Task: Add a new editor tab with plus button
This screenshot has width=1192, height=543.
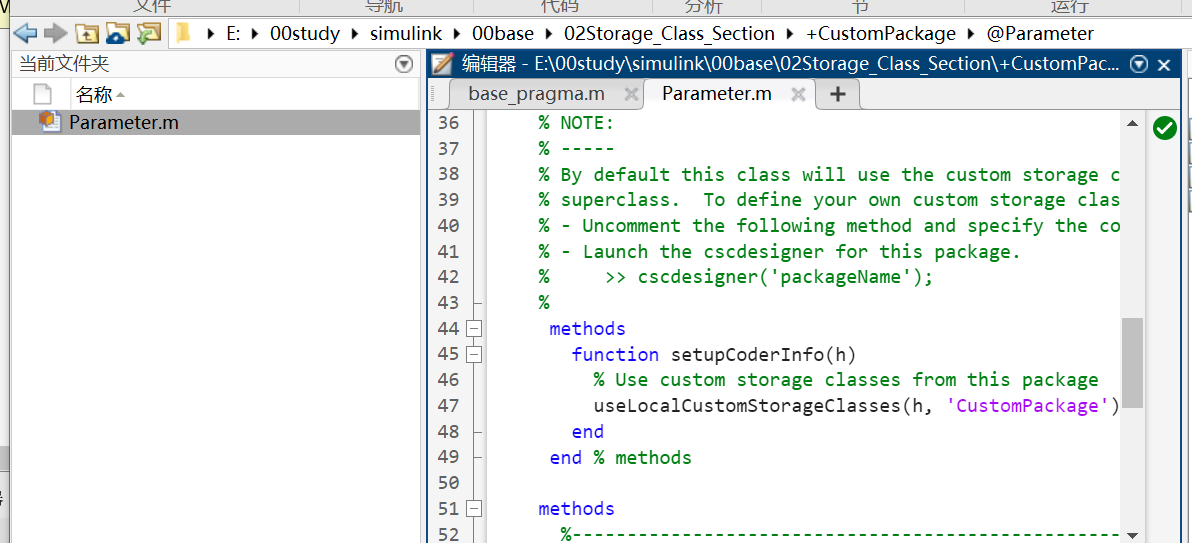Action: tap(838, 94)
